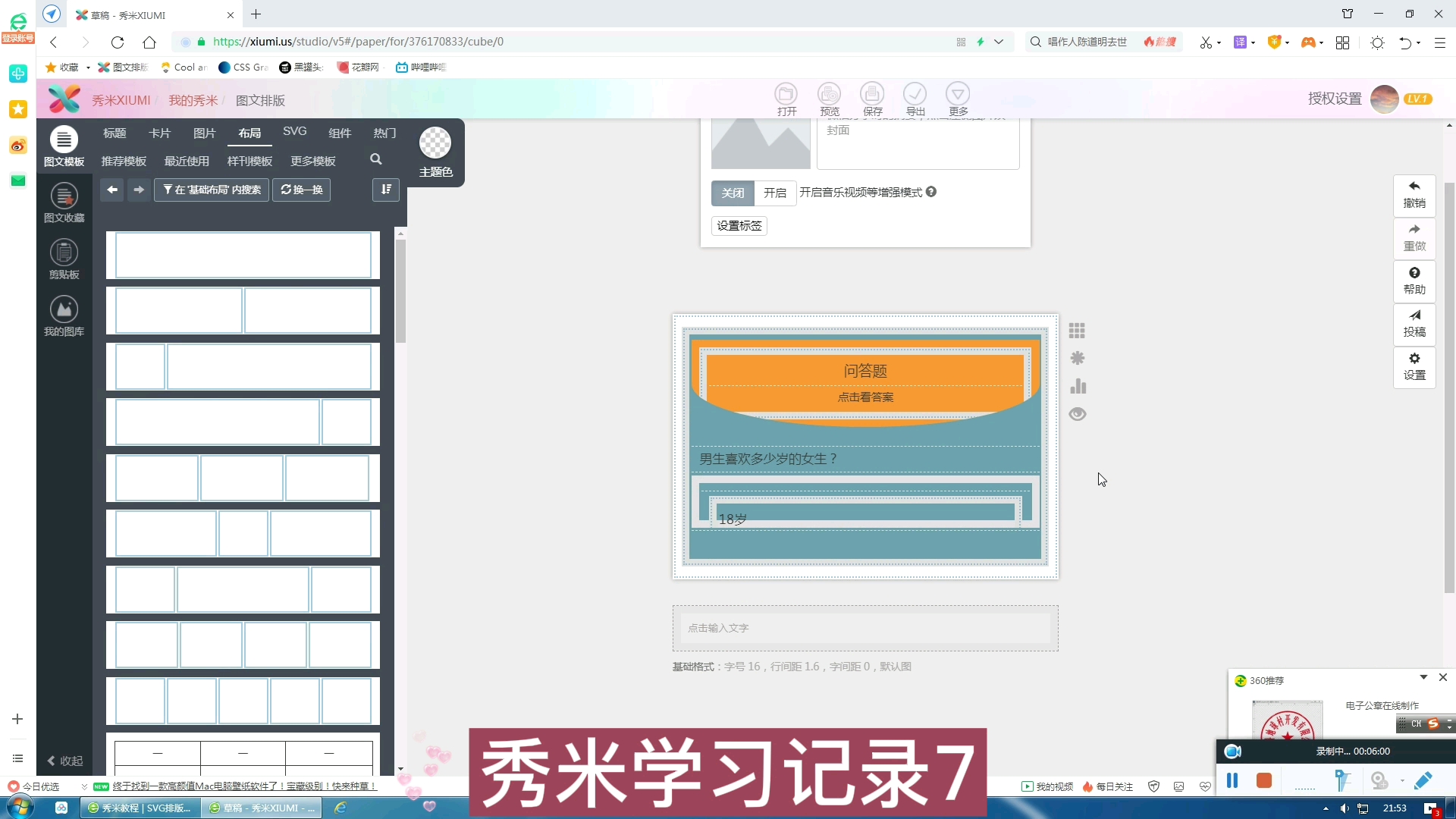Click the visibility eye icon

tap(1078, 414)
